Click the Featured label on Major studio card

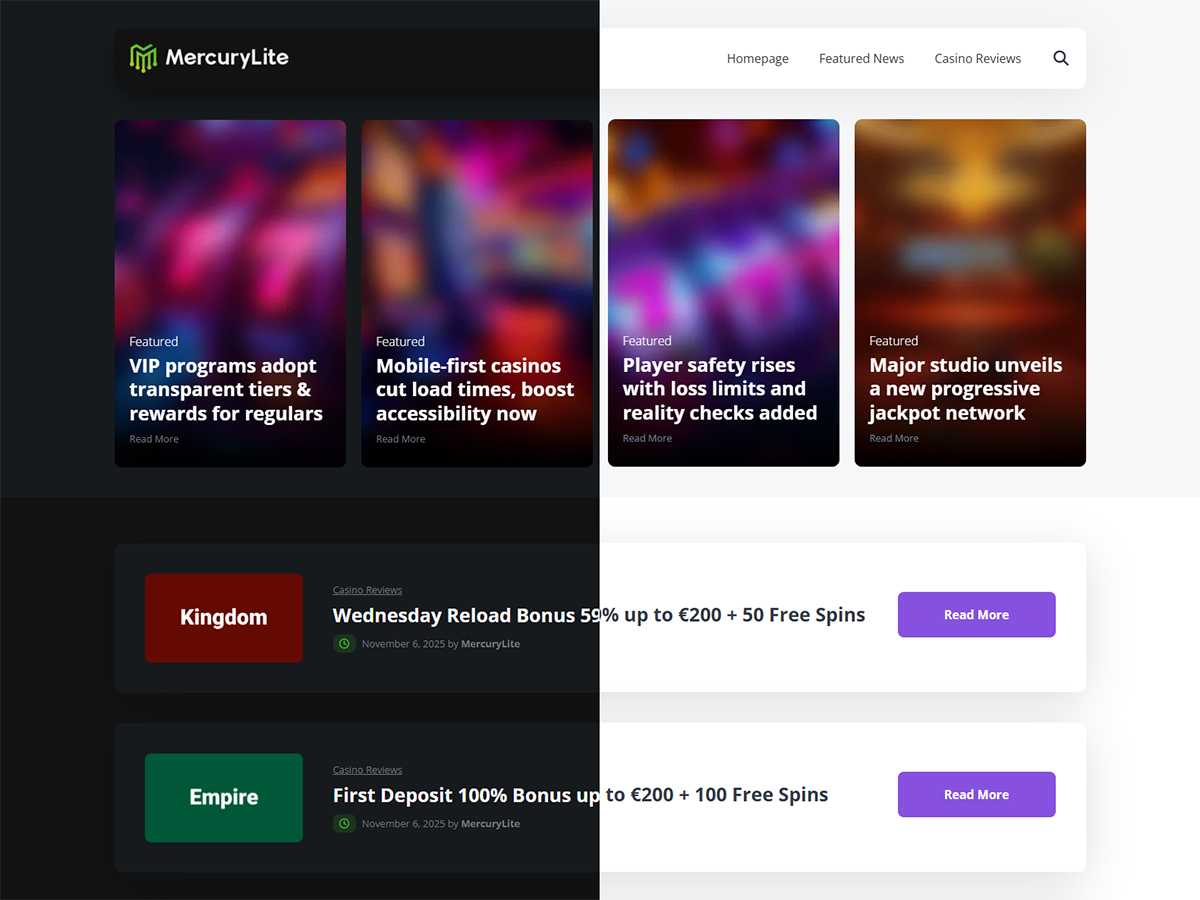tap(894, 341)
